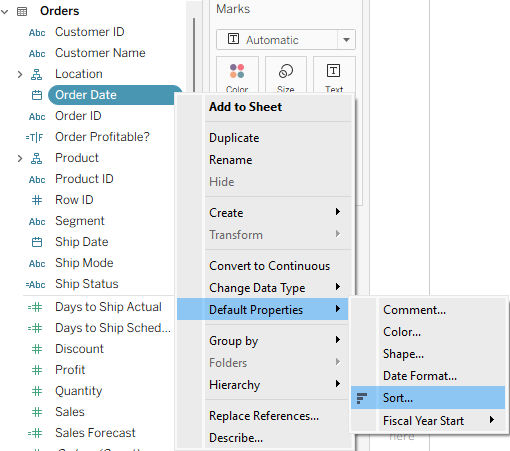
Task: Click the Location hierarchy icon
Action: pyautogui.click(x=37, y=74)
